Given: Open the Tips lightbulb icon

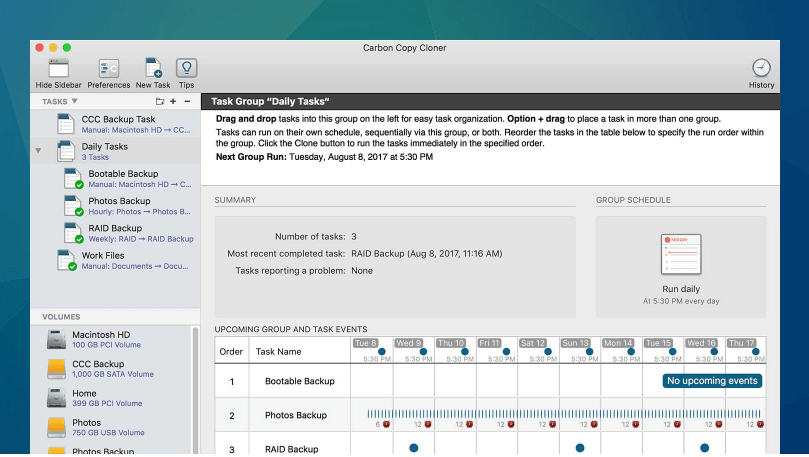Looking at the screenshot, I should click(186, 68).
